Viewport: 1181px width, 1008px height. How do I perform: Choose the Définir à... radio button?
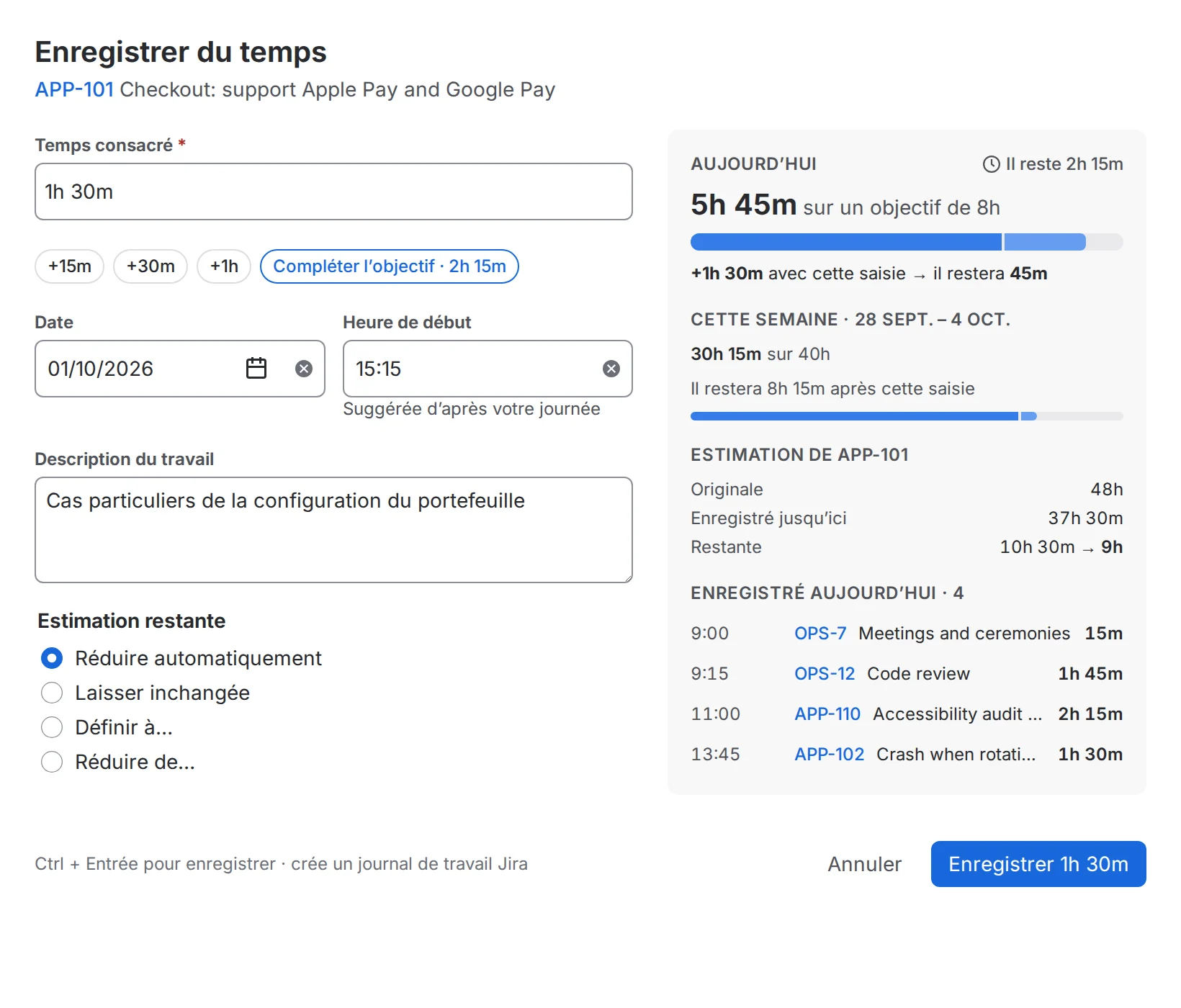point(52,727)
